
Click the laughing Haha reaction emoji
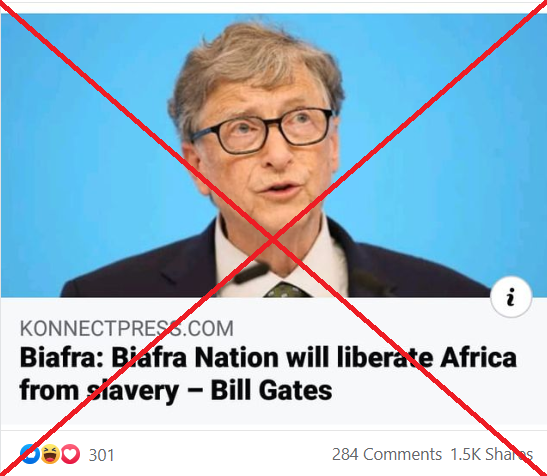coord(50,454)
